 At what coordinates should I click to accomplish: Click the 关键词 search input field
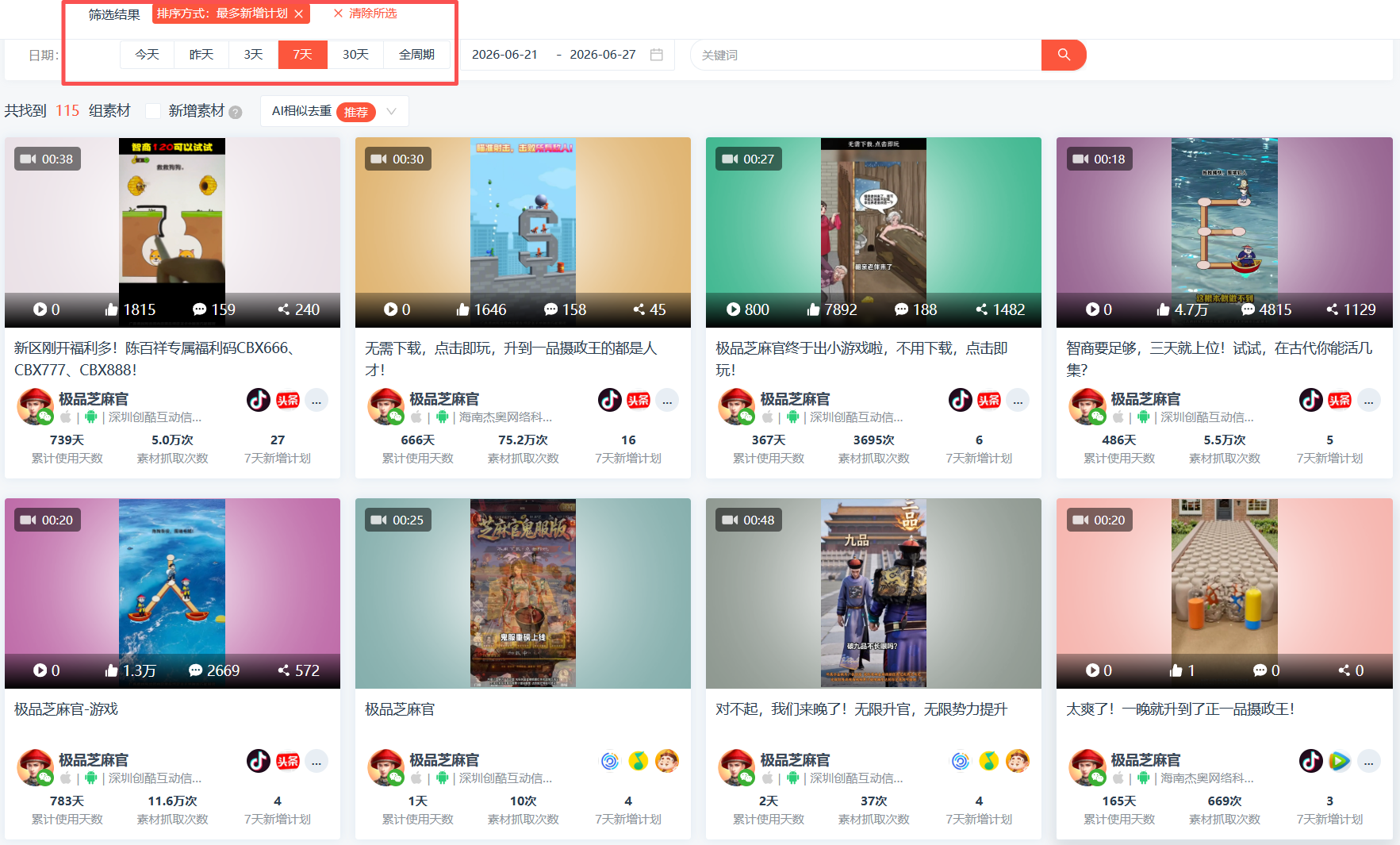[865, 55]
